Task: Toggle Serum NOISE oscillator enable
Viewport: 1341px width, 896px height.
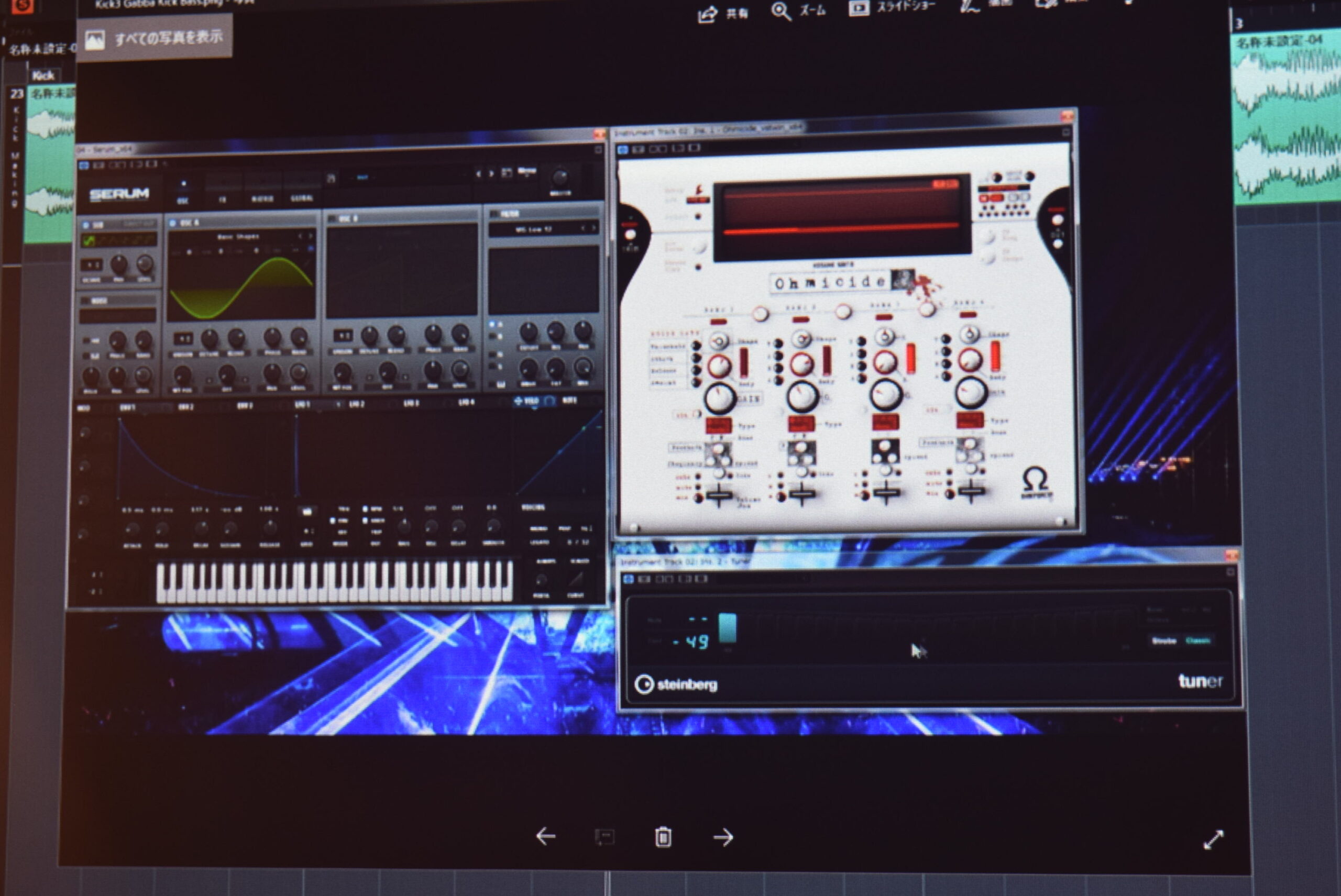Action: [86, 301]
